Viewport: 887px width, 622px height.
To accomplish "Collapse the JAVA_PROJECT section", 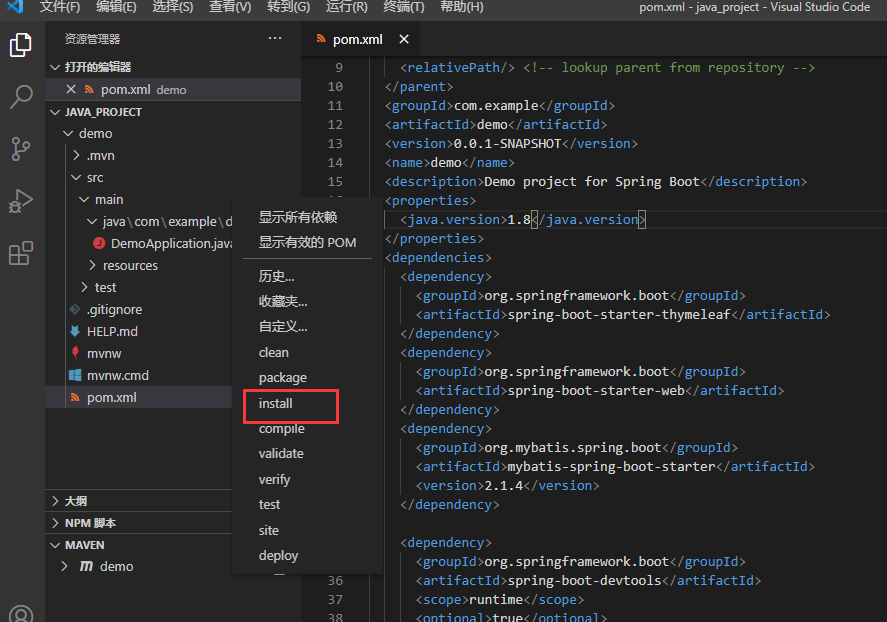I will 55,112.
